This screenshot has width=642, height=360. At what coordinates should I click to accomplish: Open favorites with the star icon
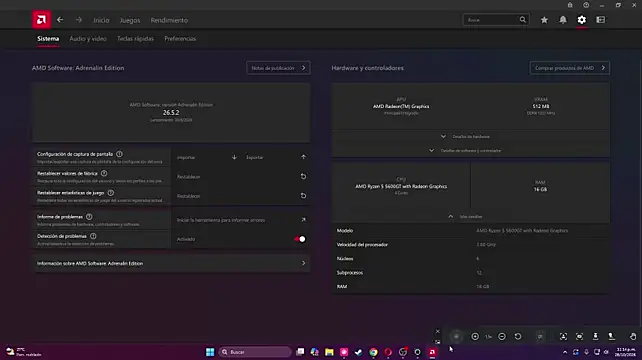coord(544,20)
